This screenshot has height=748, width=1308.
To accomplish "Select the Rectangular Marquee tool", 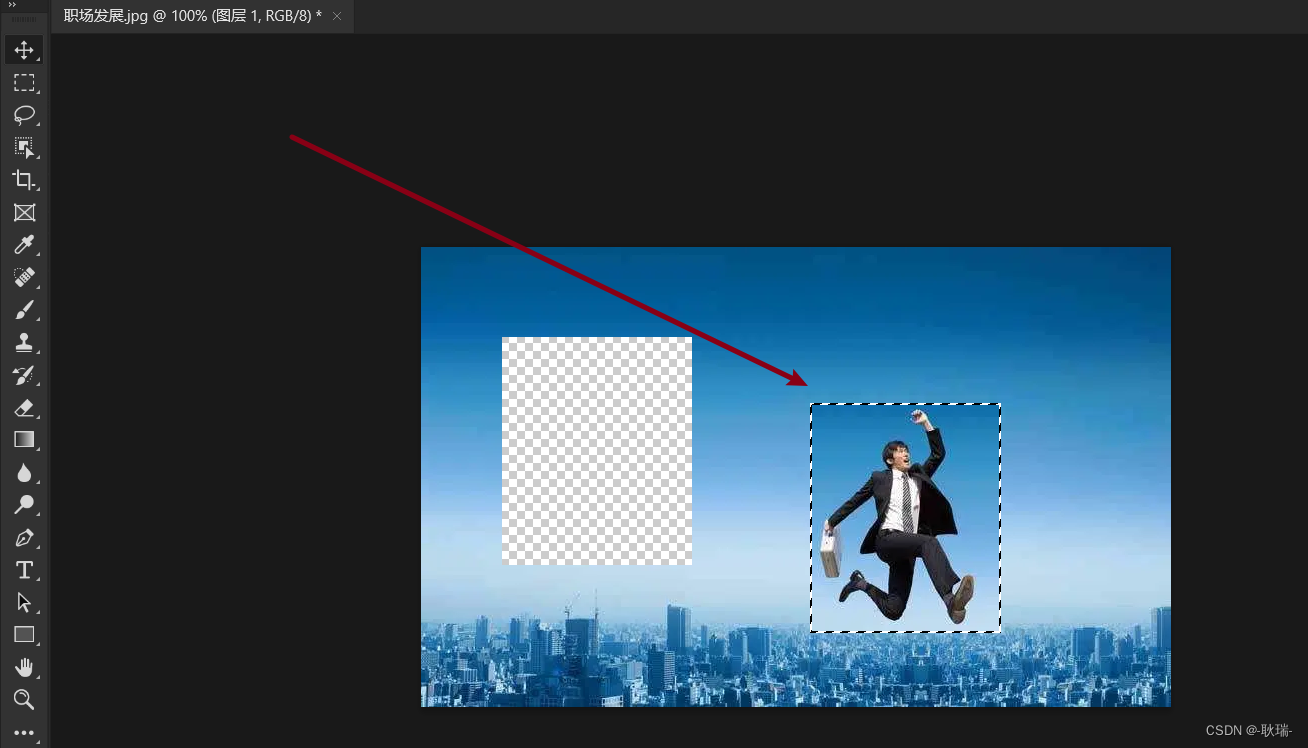I will 24,83.
